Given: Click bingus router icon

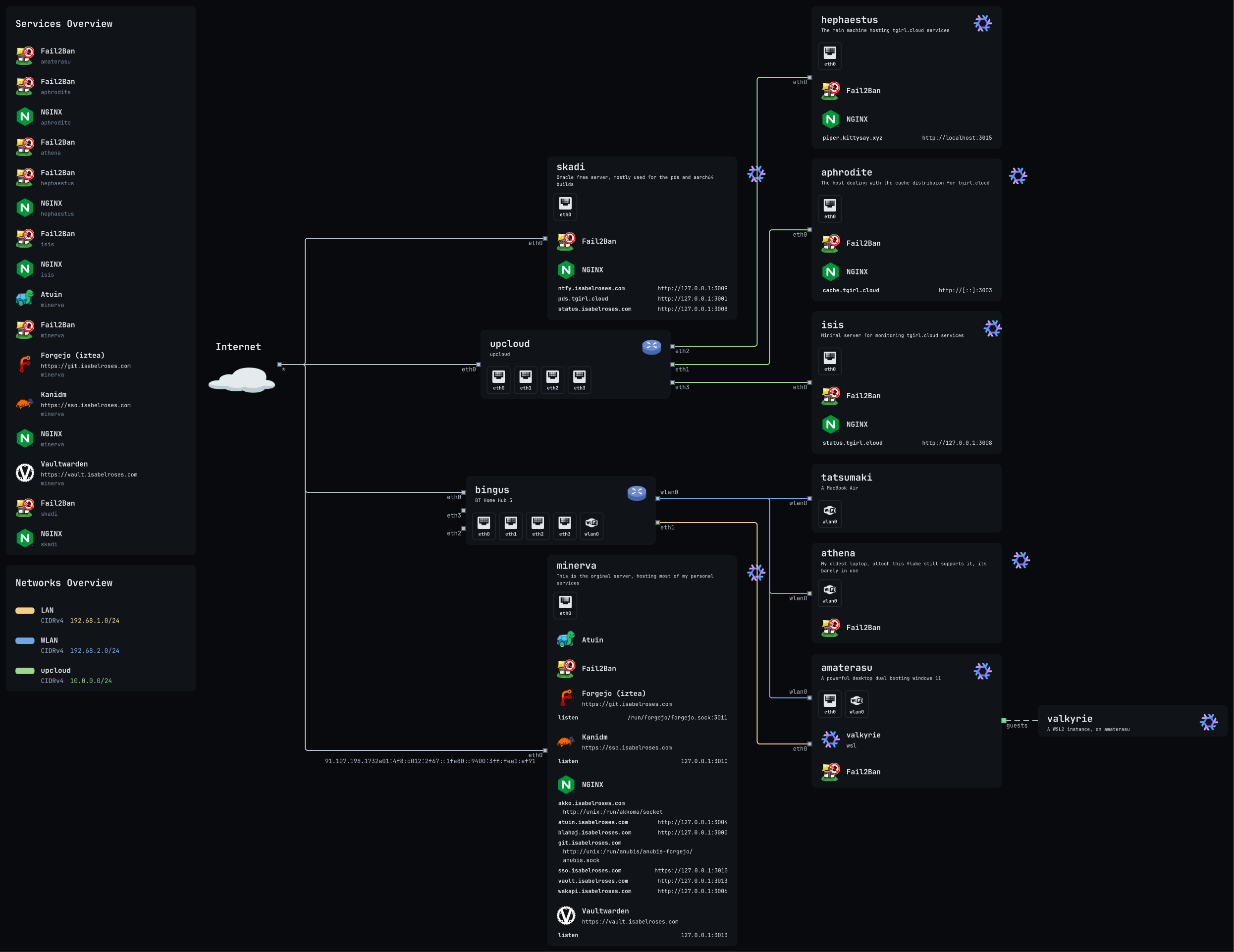Looking at the screenshot, I should 636,493.
